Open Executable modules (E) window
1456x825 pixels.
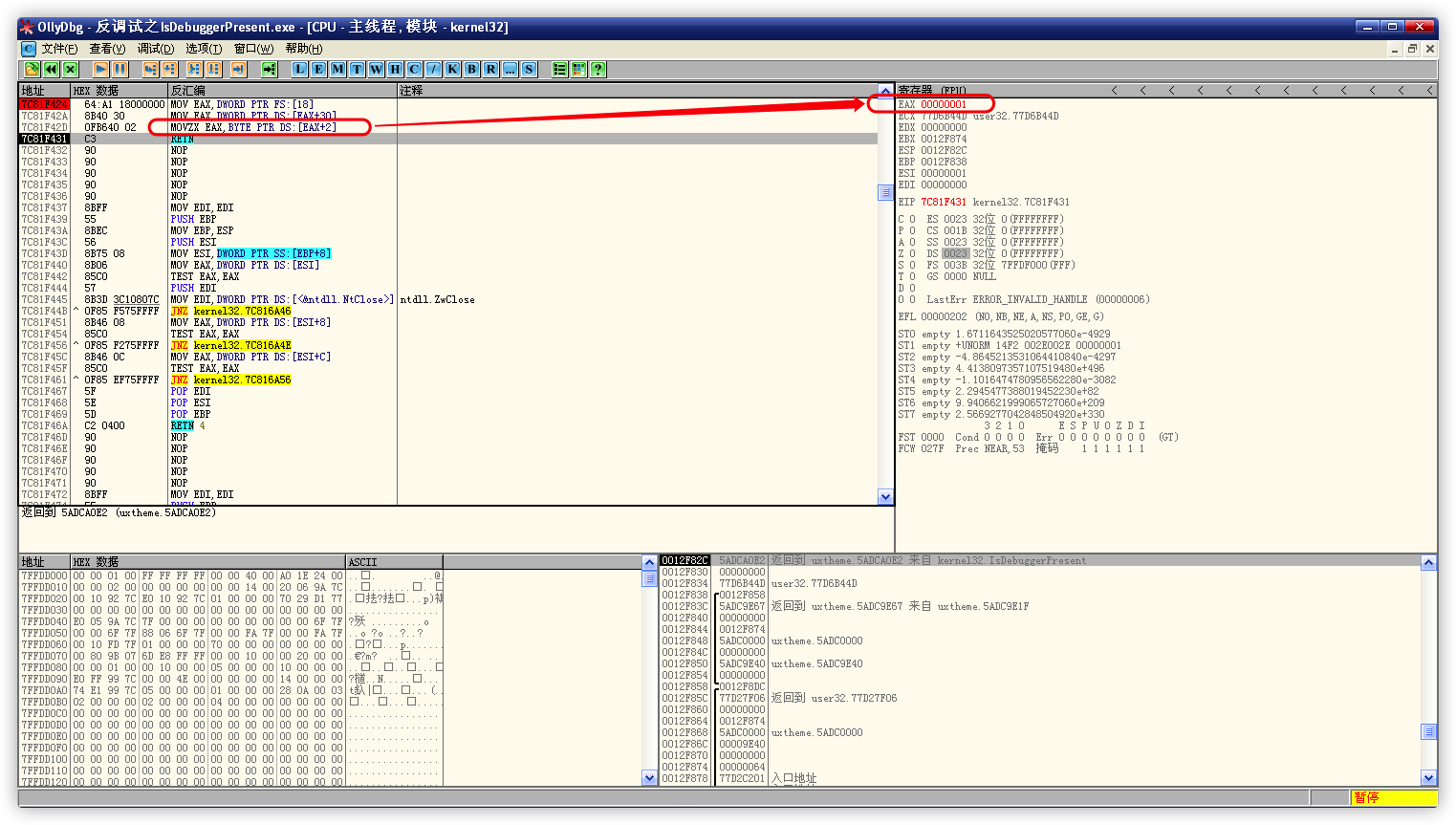tap(319, 69)
